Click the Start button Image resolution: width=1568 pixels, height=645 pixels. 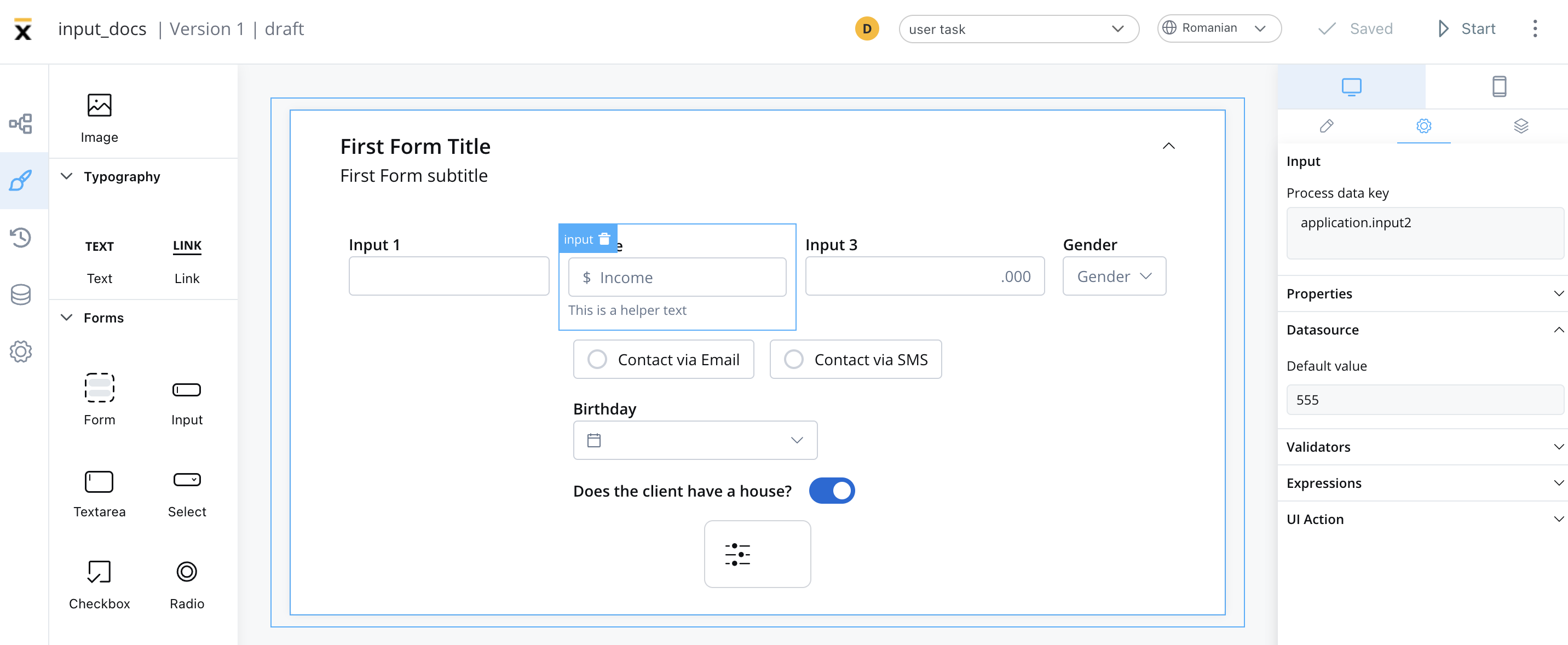pos(1466,28)
